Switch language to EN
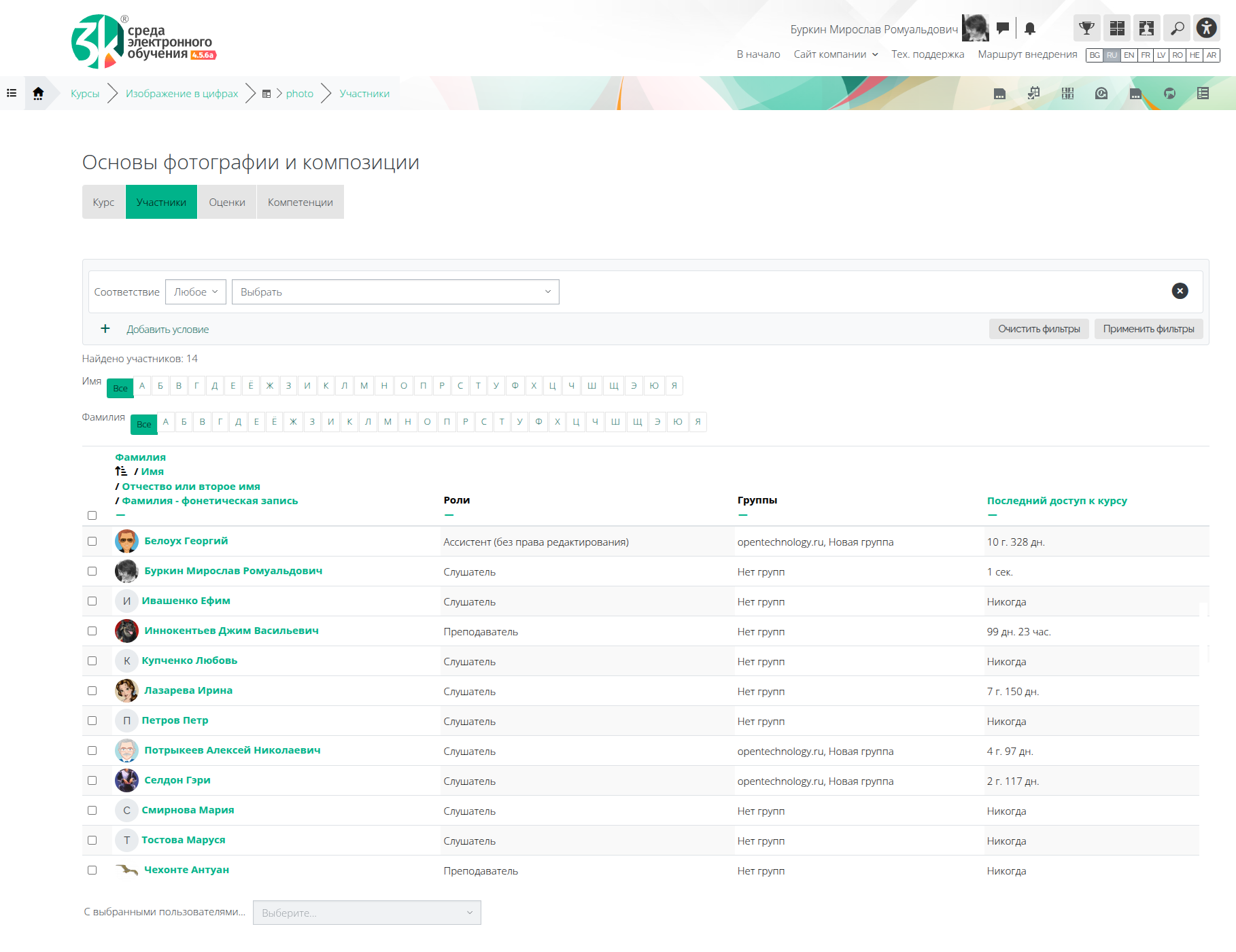 point(1129,55)
